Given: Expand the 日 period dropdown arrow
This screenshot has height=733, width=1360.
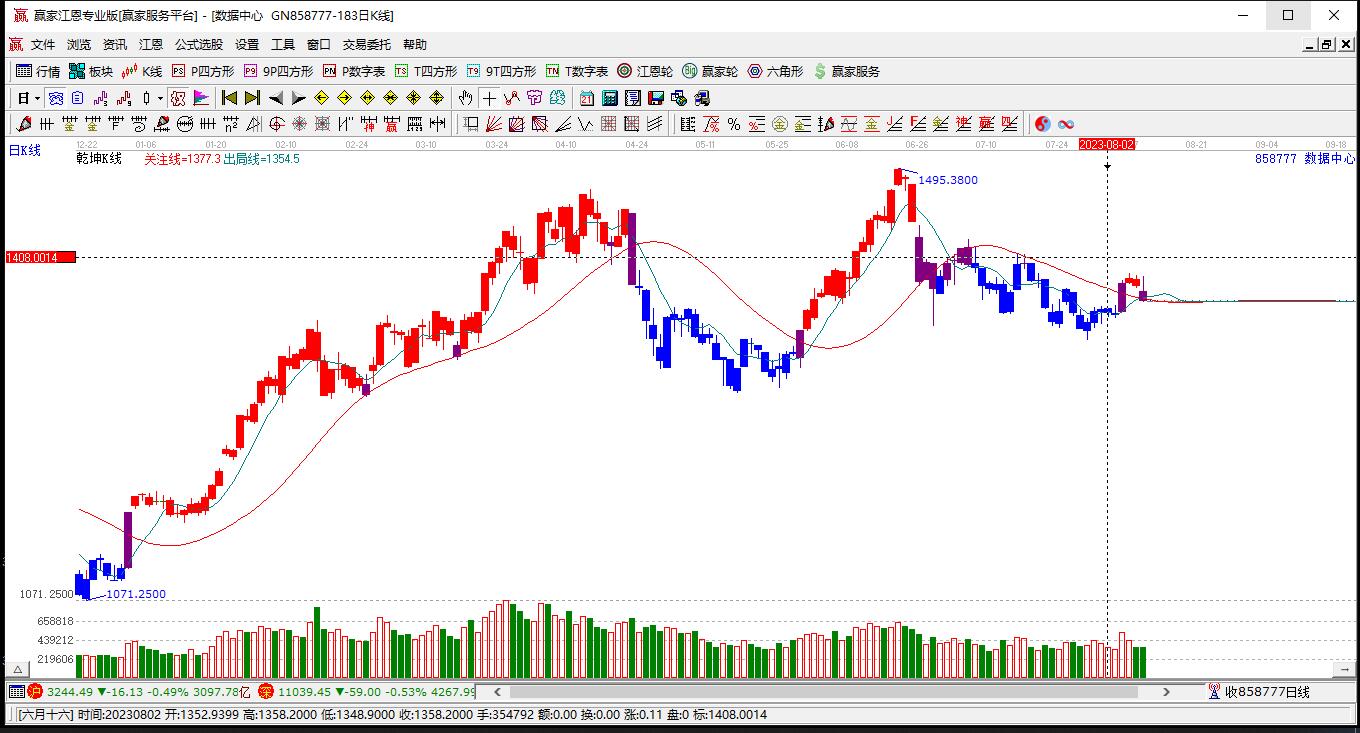Looking at the screenshot, I should pyautogui.click(x=37, y=98).
